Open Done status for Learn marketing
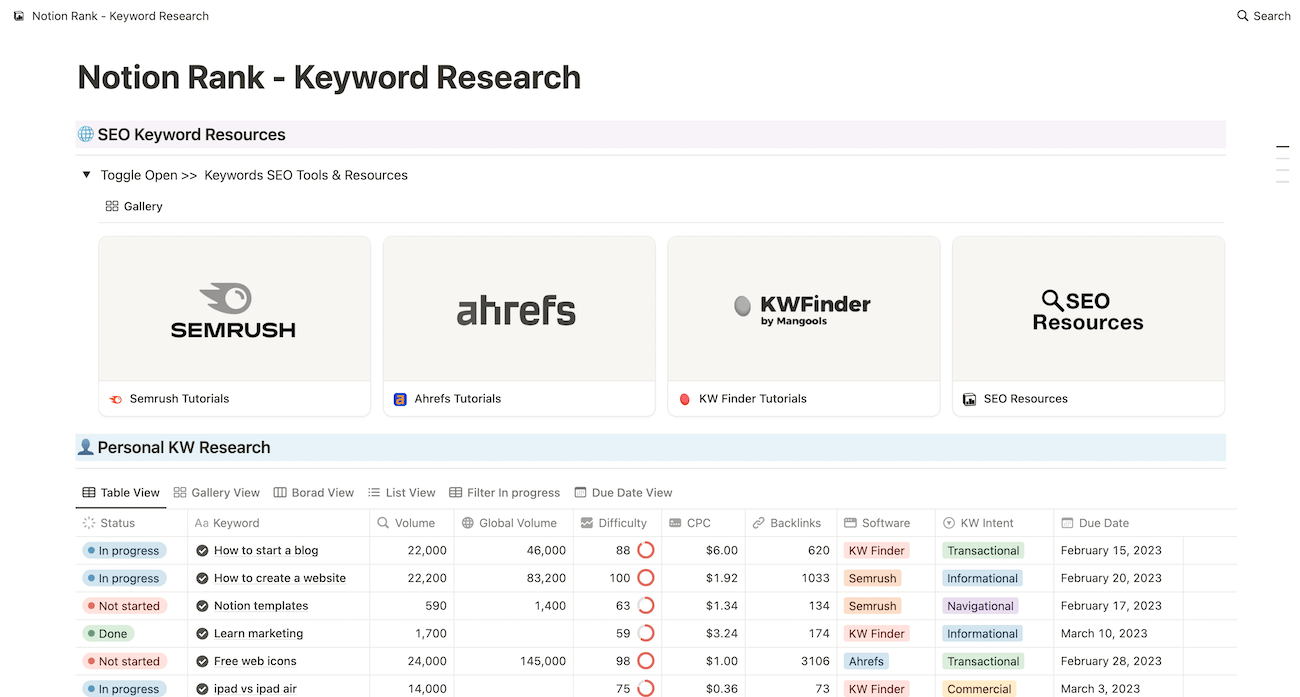Image resolution: width=1300 pixels, height=697 pixels. (x=108, y=634)
